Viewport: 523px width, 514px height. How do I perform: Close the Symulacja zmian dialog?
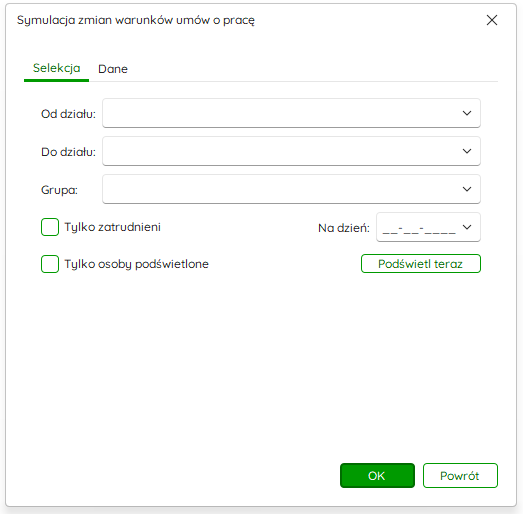492,20
